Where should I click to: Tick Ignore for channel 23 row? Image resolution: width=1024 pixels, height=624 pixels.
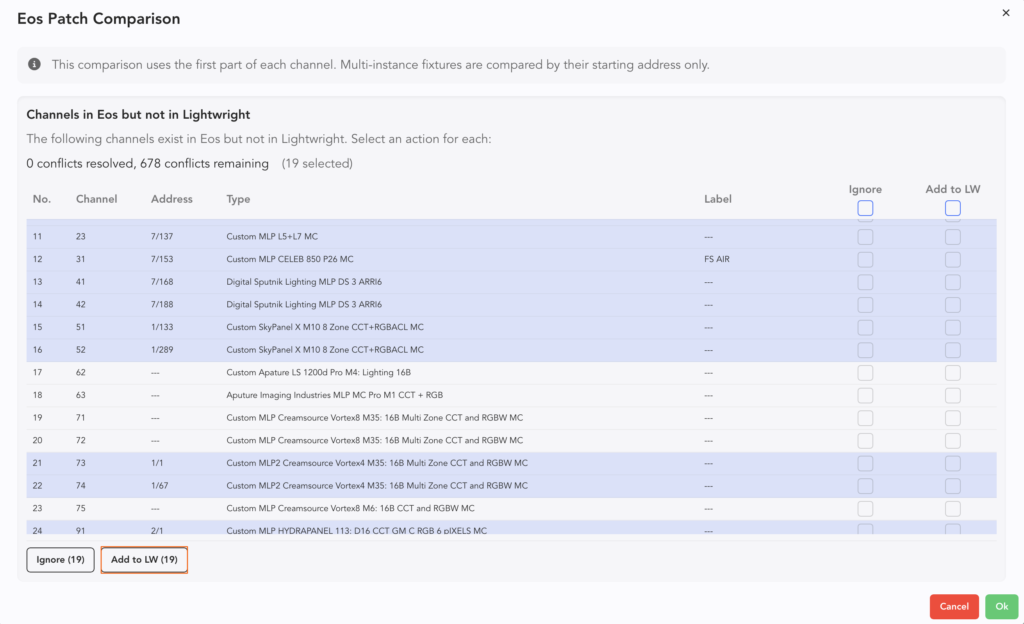pos(865,237)
